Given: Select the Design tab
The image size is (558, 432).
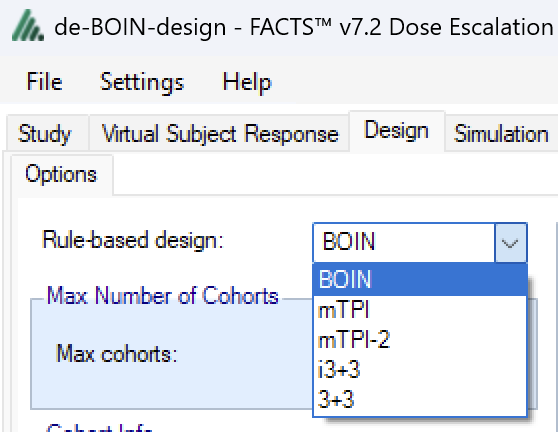Looking at the screenshot, I should pyautogui.click(x=396, y=131).
